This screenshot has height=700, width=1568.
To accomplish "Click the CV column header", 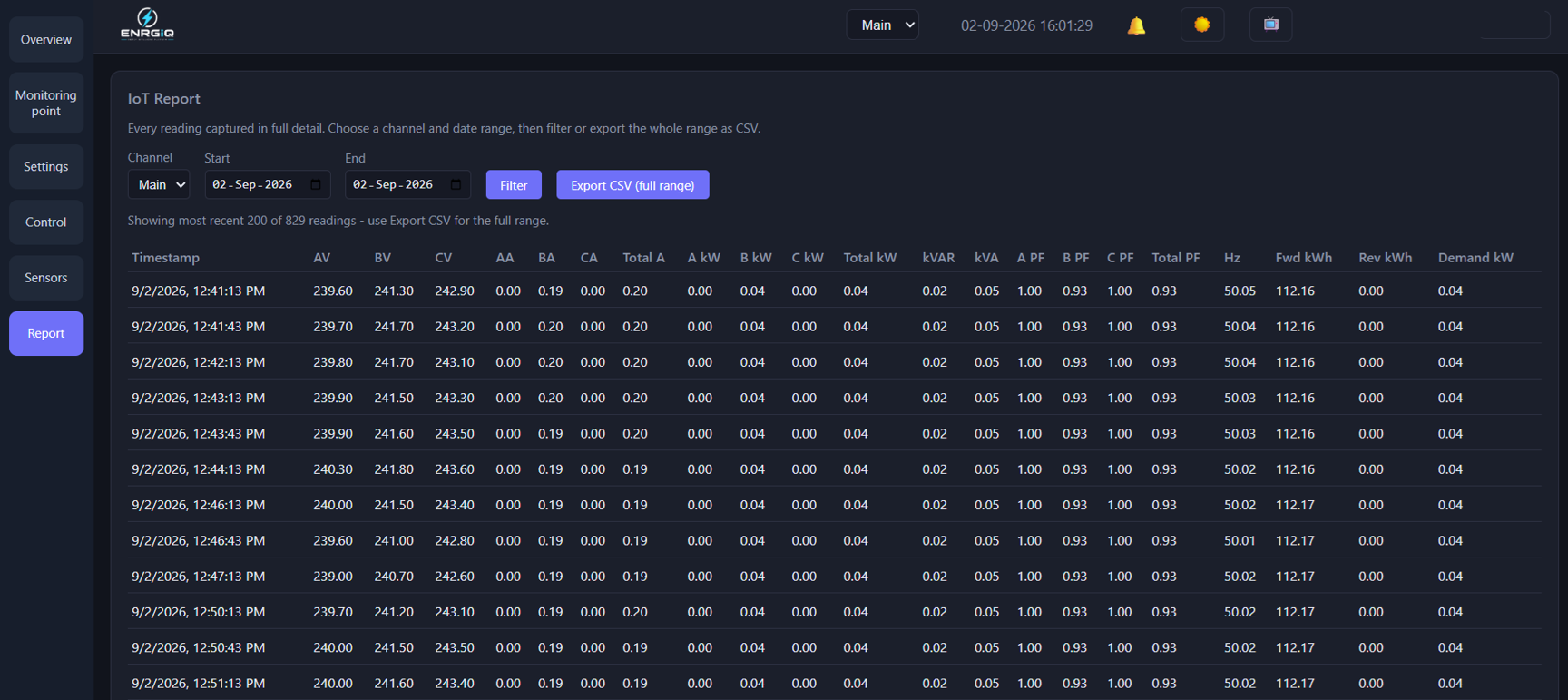I will pyautogui.click(x=444, y=258).
